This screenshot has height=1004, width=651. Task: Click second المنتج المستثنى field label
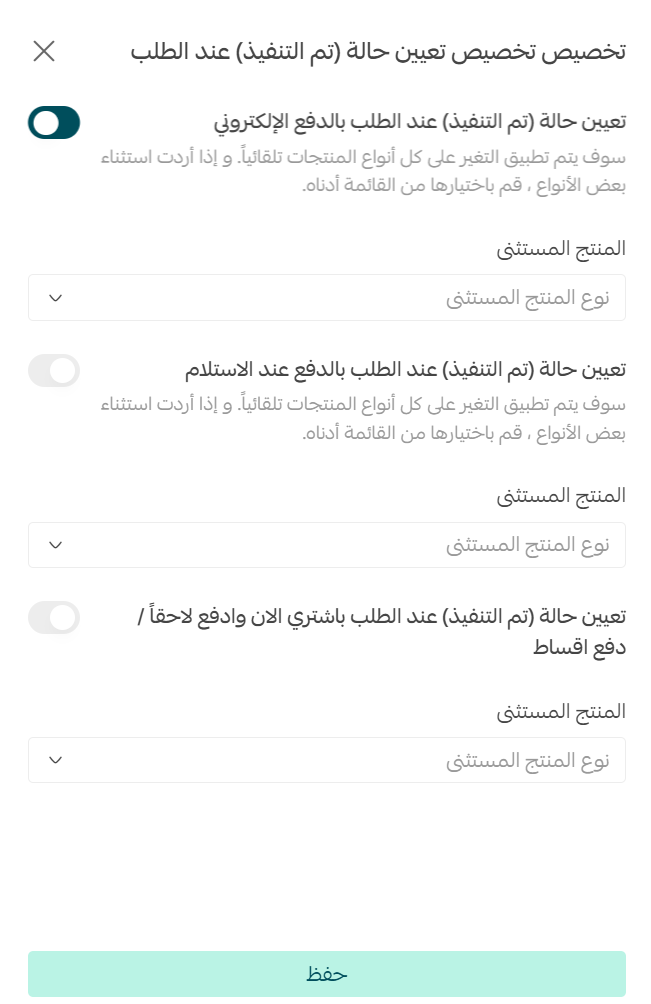(561, 496)
